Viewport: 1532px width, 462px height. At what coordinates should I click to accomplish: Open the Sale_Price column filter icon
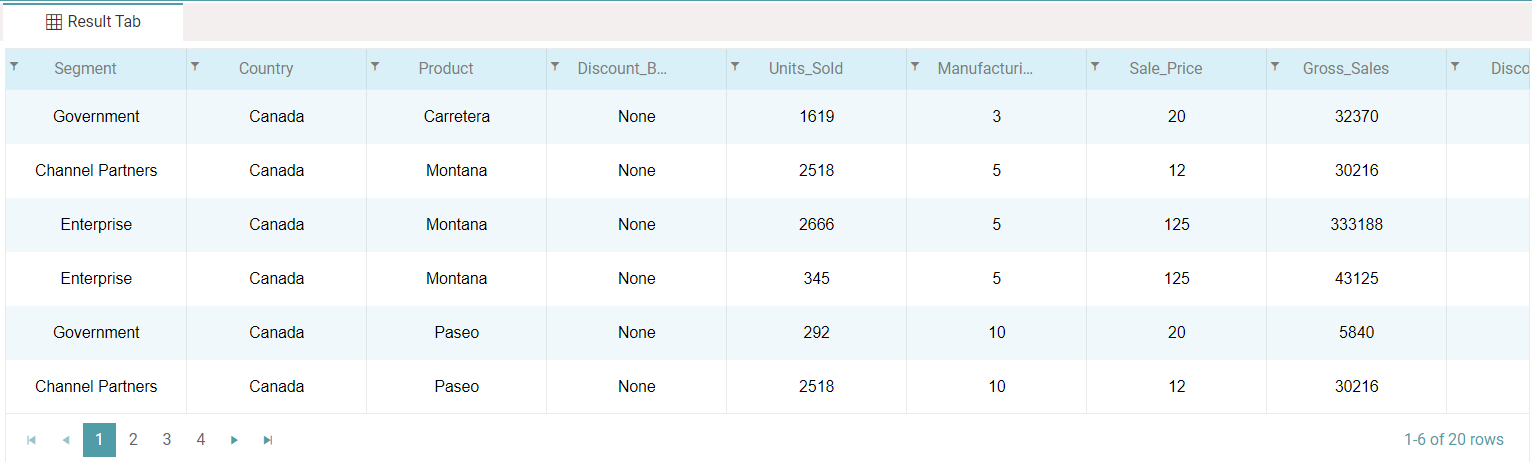click(x=1095, y=66)
